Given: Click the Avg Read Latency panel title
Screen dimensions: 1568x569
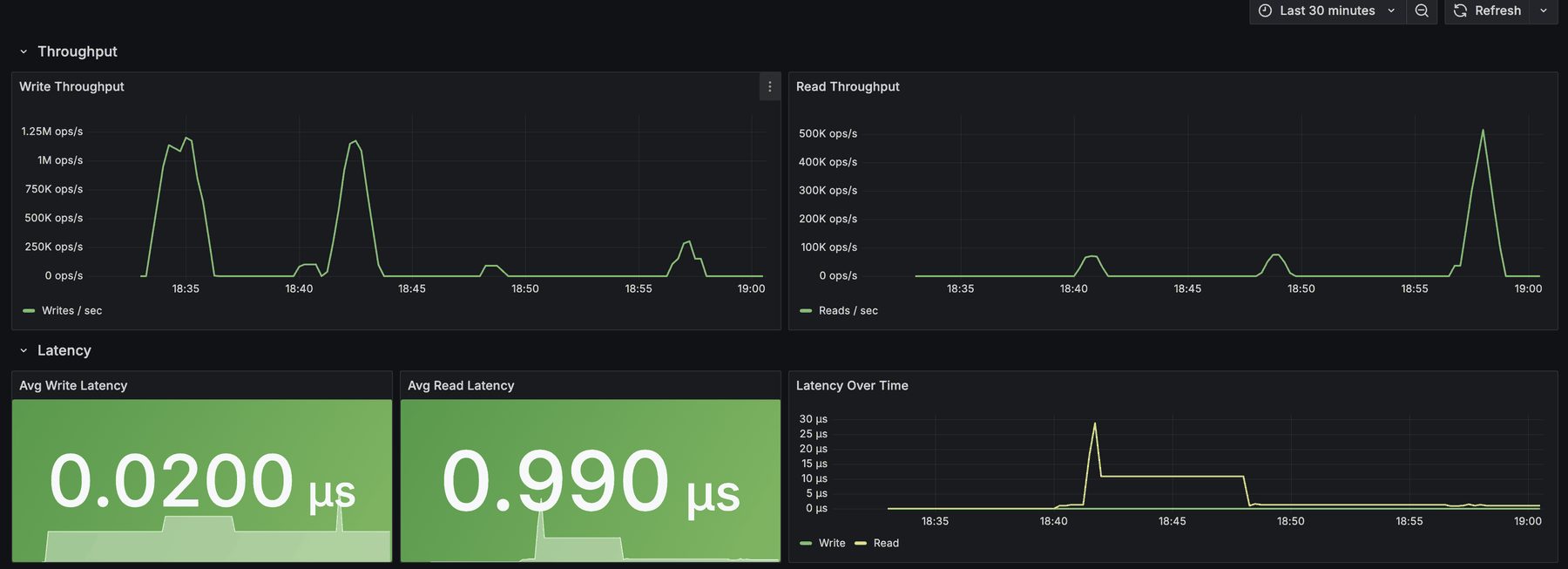Looking at the screenshot, I should pos(461,385).
